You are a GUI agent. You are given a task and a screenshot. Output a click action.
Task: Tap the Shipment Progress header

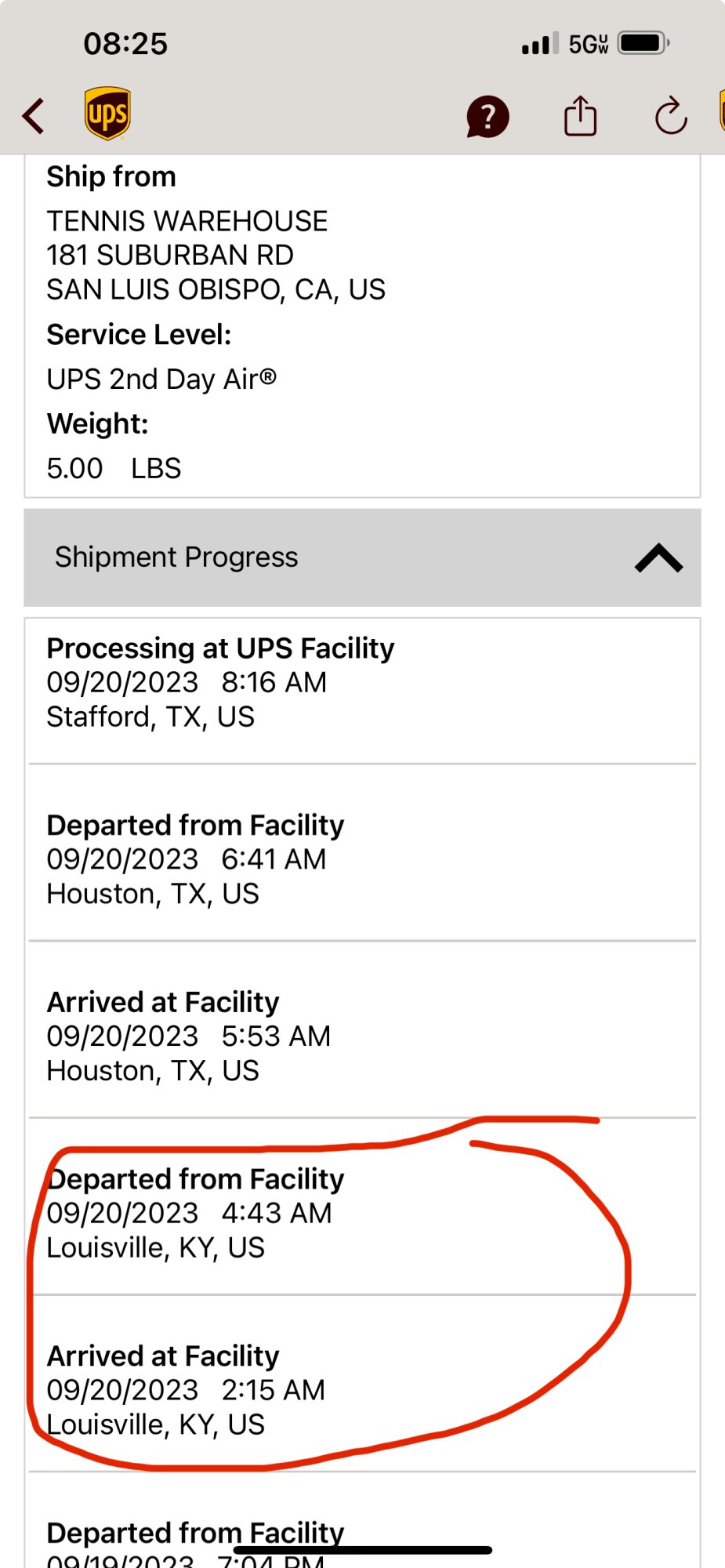click(x=362, y=557)
